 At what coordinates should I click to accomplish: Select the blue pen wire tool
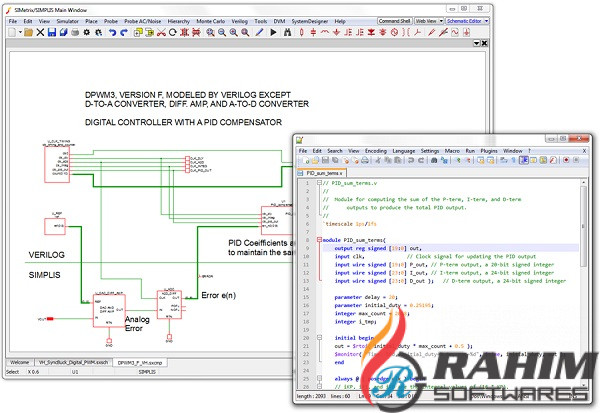click(259, 33)
